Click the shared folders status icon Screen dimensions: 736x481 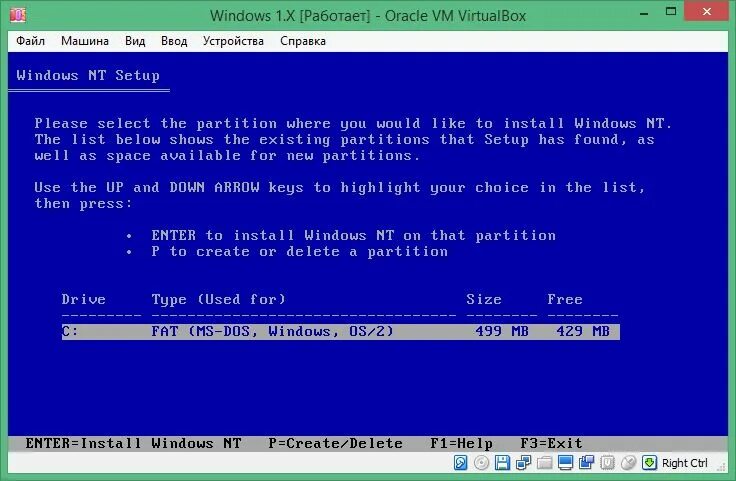click(544, 463)
